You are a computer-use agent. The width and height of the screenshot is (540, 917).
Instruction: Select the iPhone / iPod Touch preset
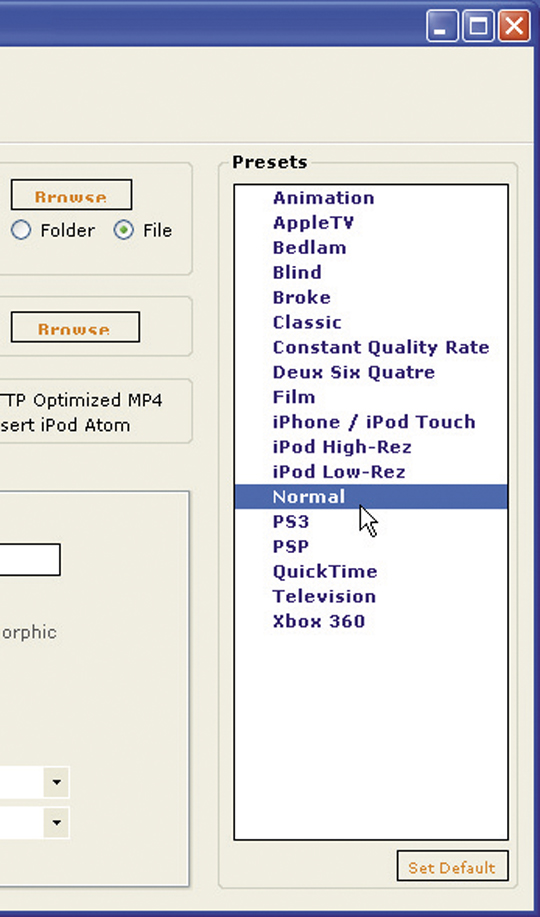374,422
